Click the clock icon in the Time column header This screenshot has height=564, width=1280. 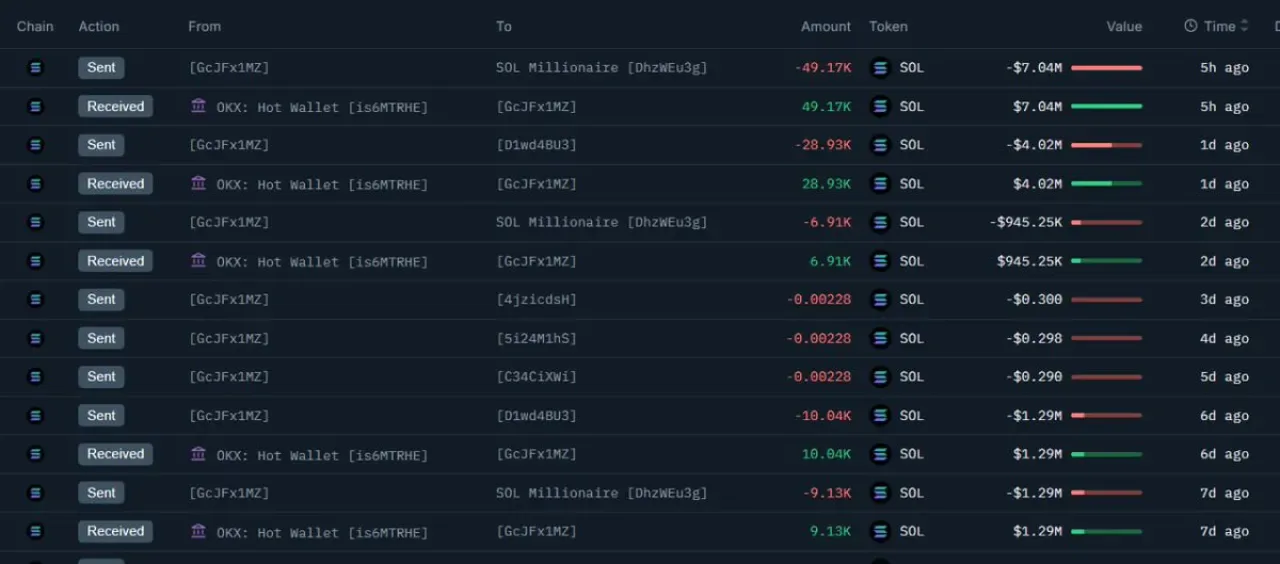1191,26
